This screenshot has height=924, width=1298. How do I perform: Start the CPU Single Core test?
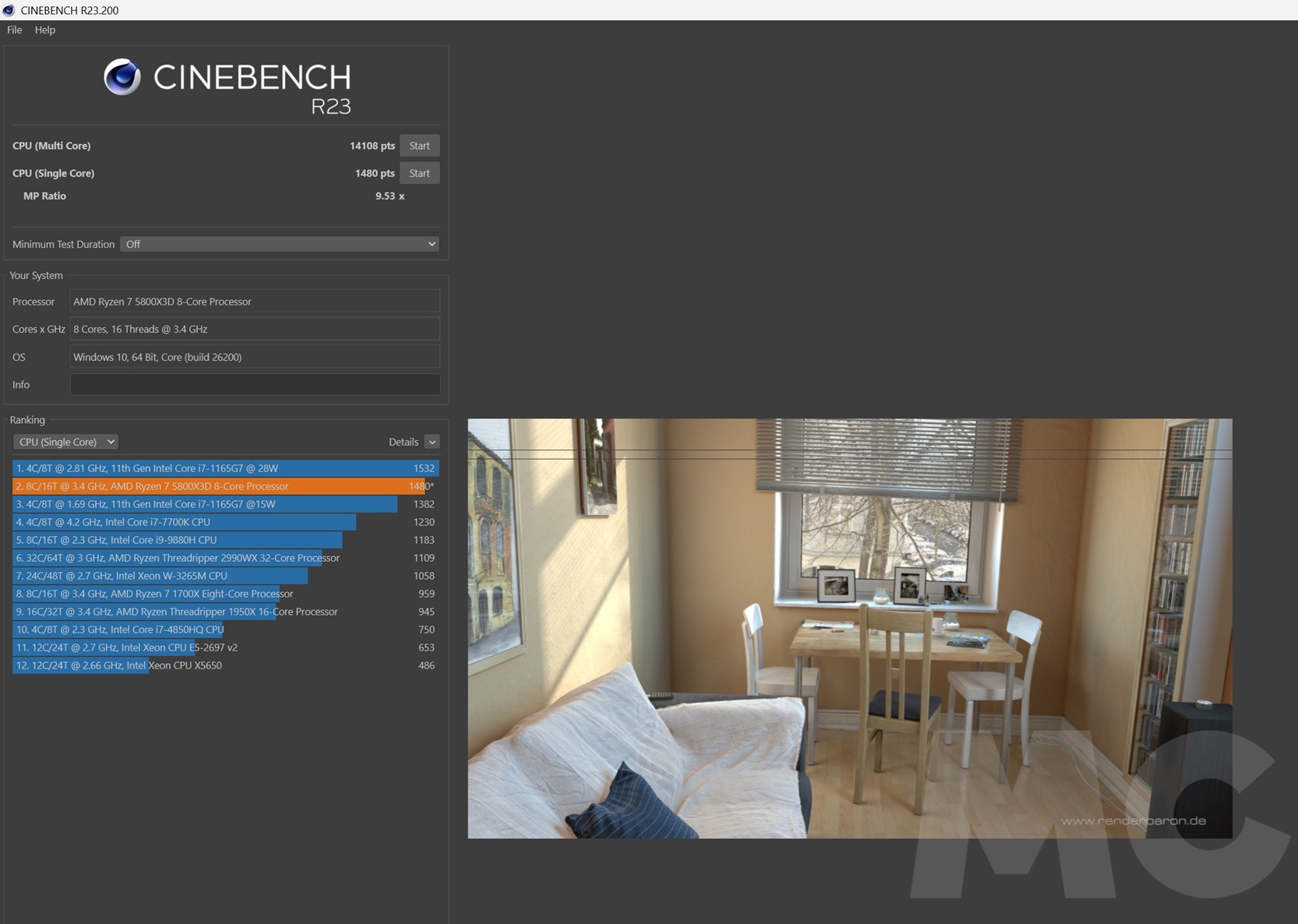click(419, 173)
